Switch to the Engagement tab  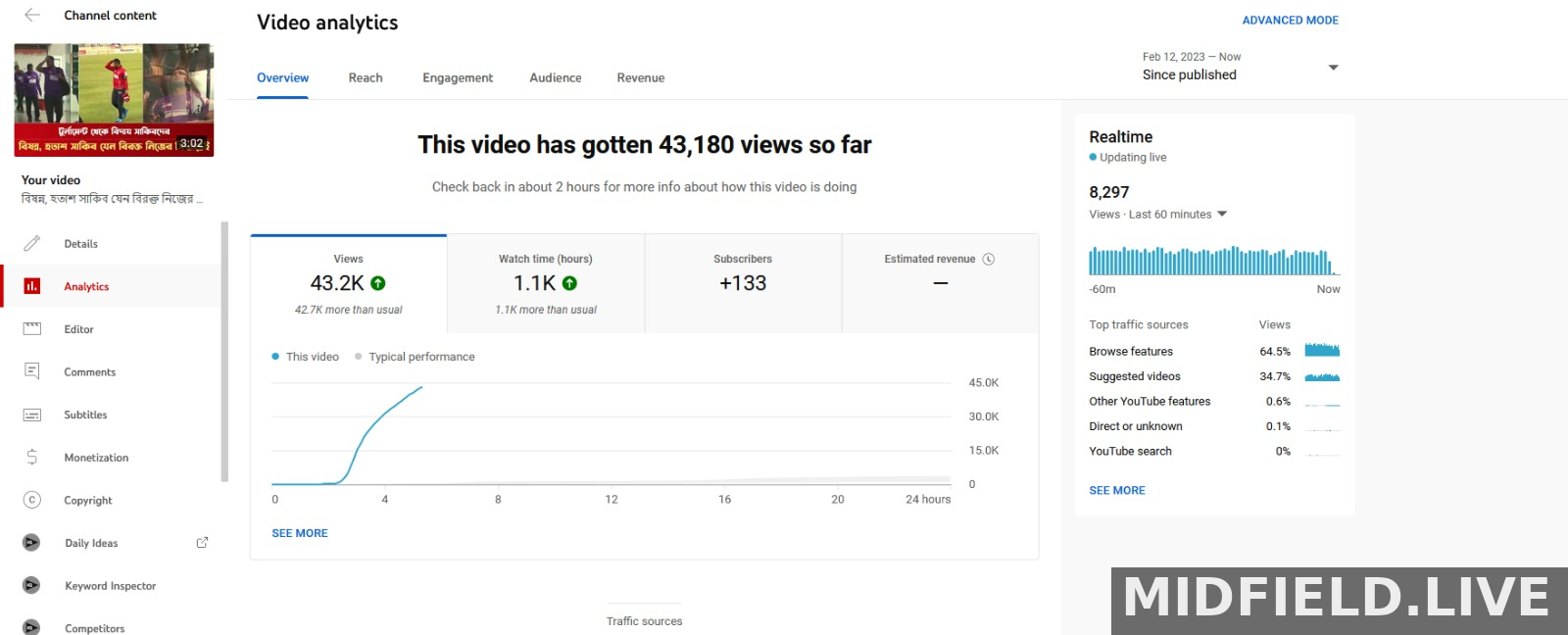[x=458, y=77]
